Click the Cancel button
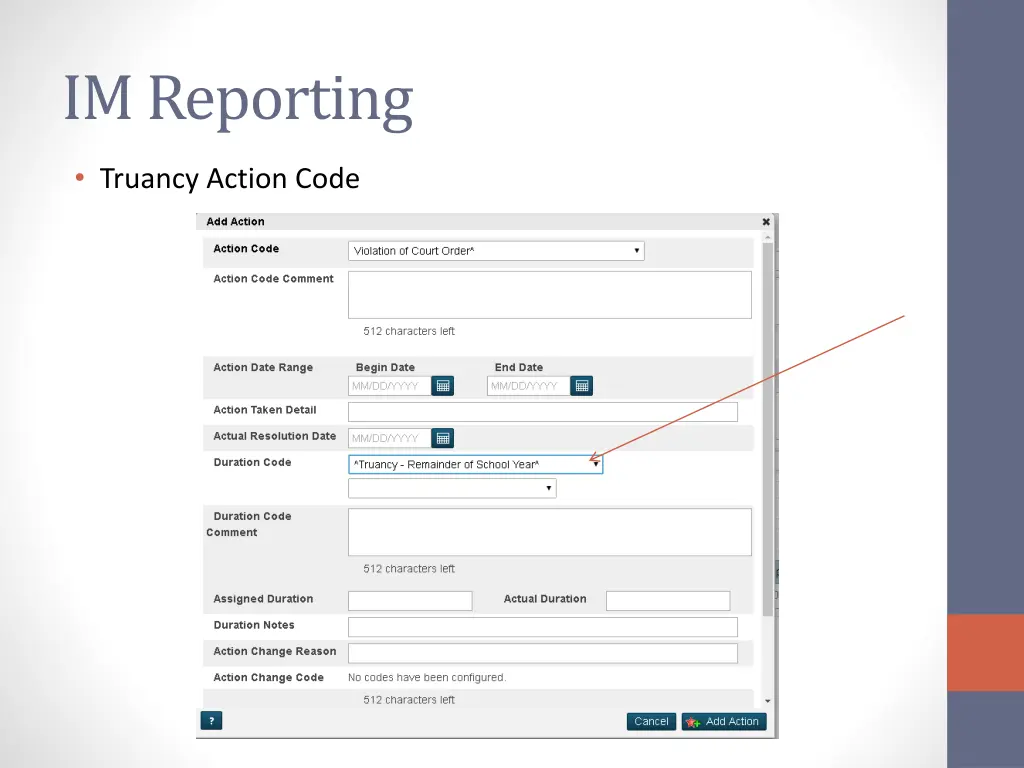 (x=651, y=722)
